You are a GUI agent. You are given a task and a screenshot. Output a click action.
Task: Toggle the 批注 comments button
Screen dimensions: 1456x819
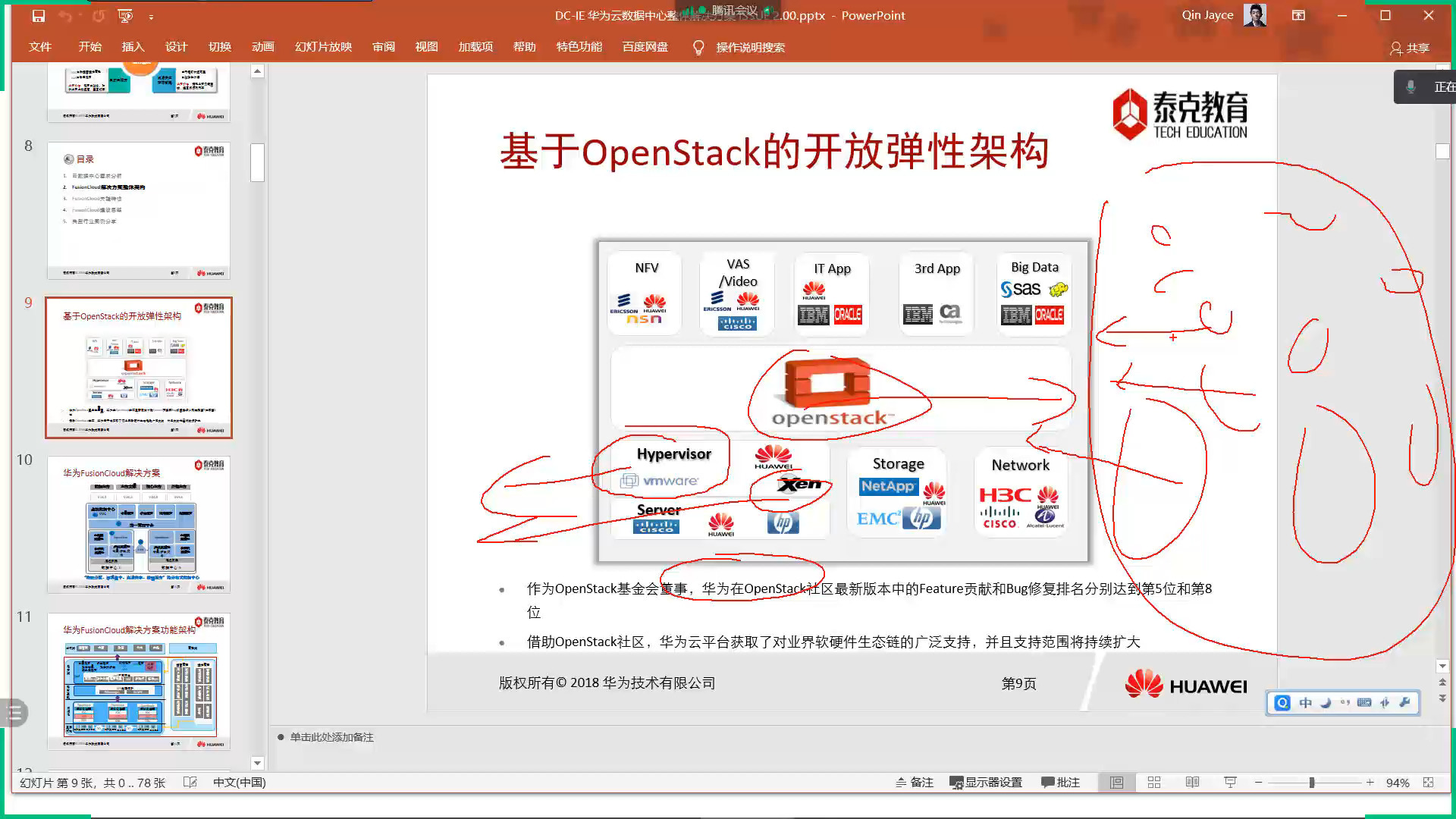coord(1060,782)
